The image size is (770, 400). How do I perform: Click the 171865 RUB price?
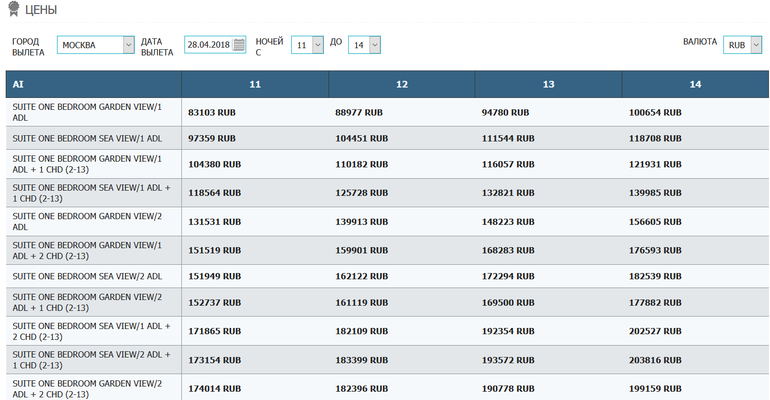coord(214,331)
